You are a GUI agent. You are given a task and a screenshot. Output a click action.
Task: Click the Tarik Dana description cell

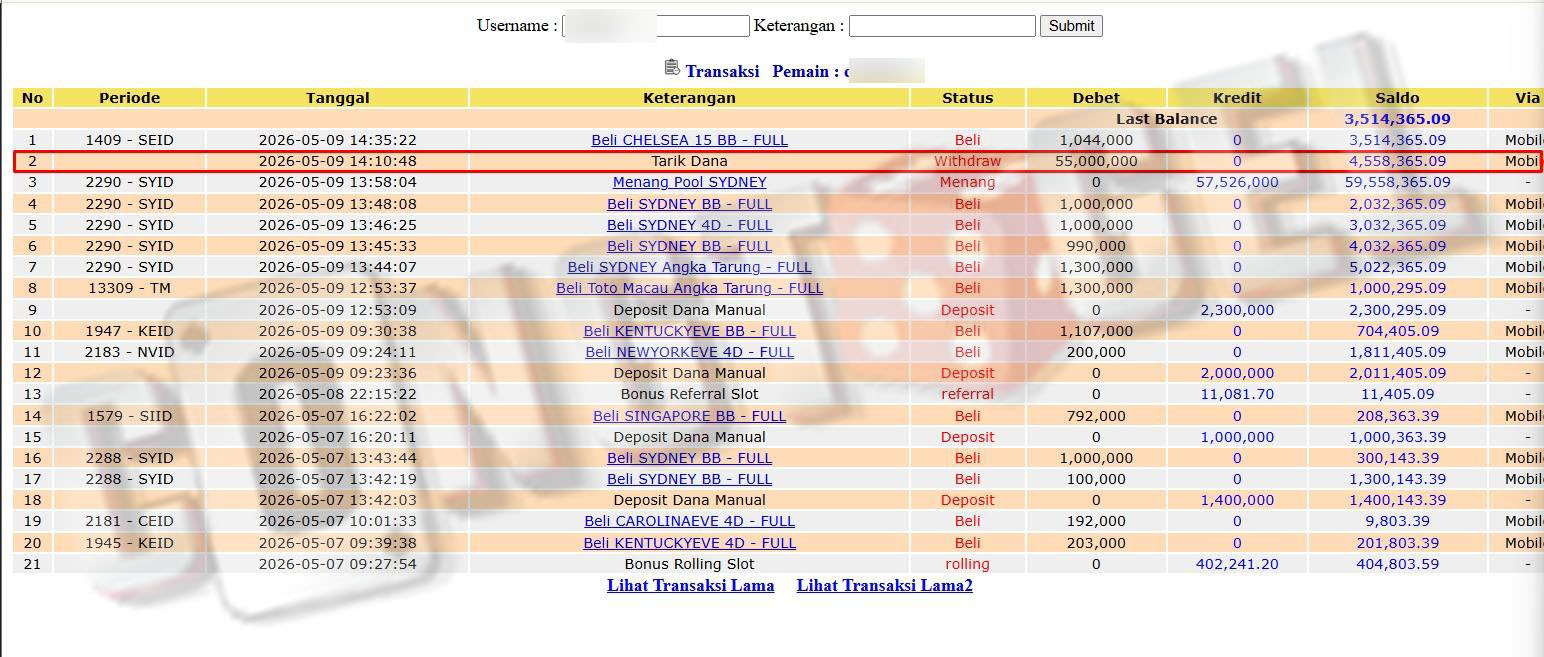pos(689,161)
